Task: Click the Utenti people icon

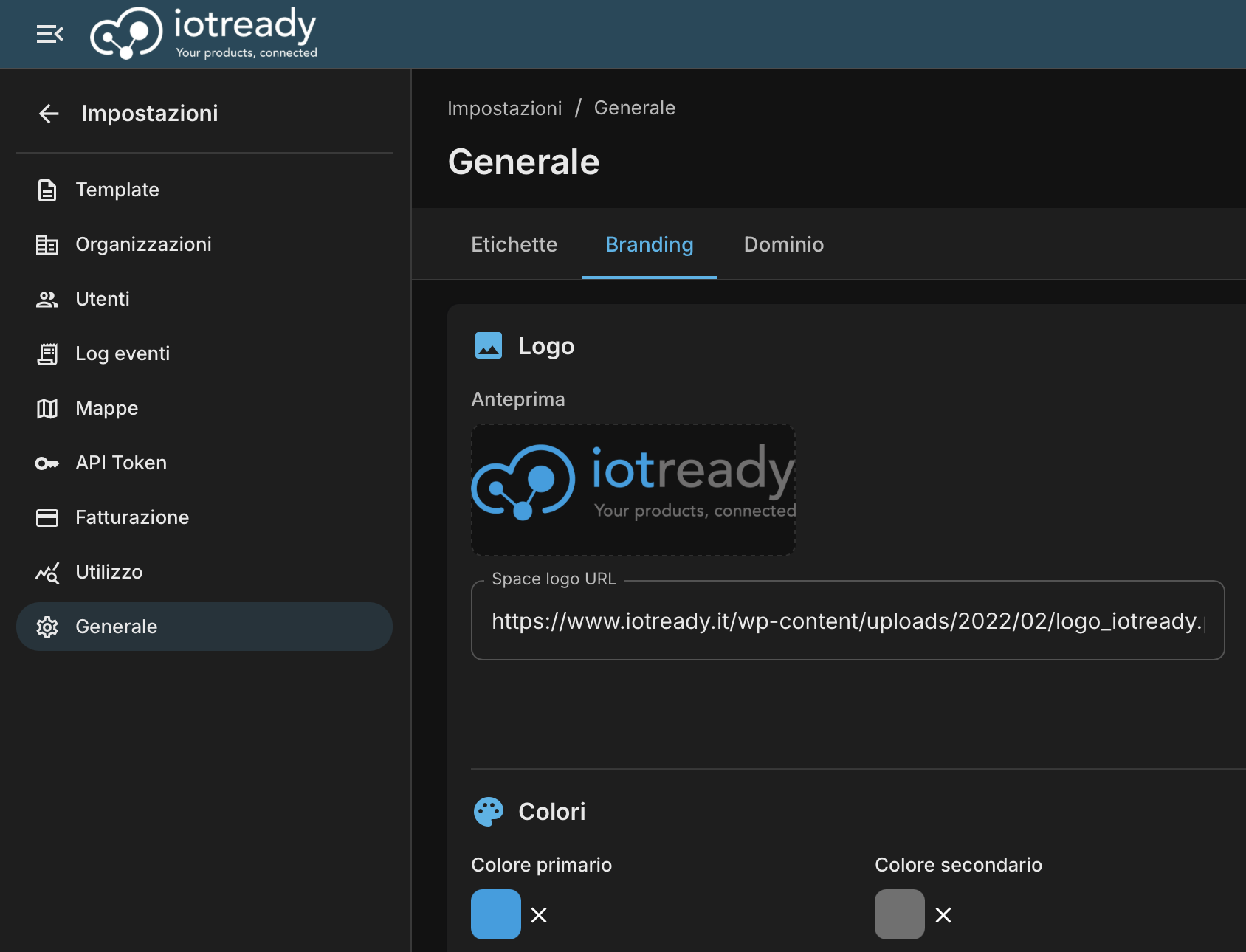Action: coord(47,300)
